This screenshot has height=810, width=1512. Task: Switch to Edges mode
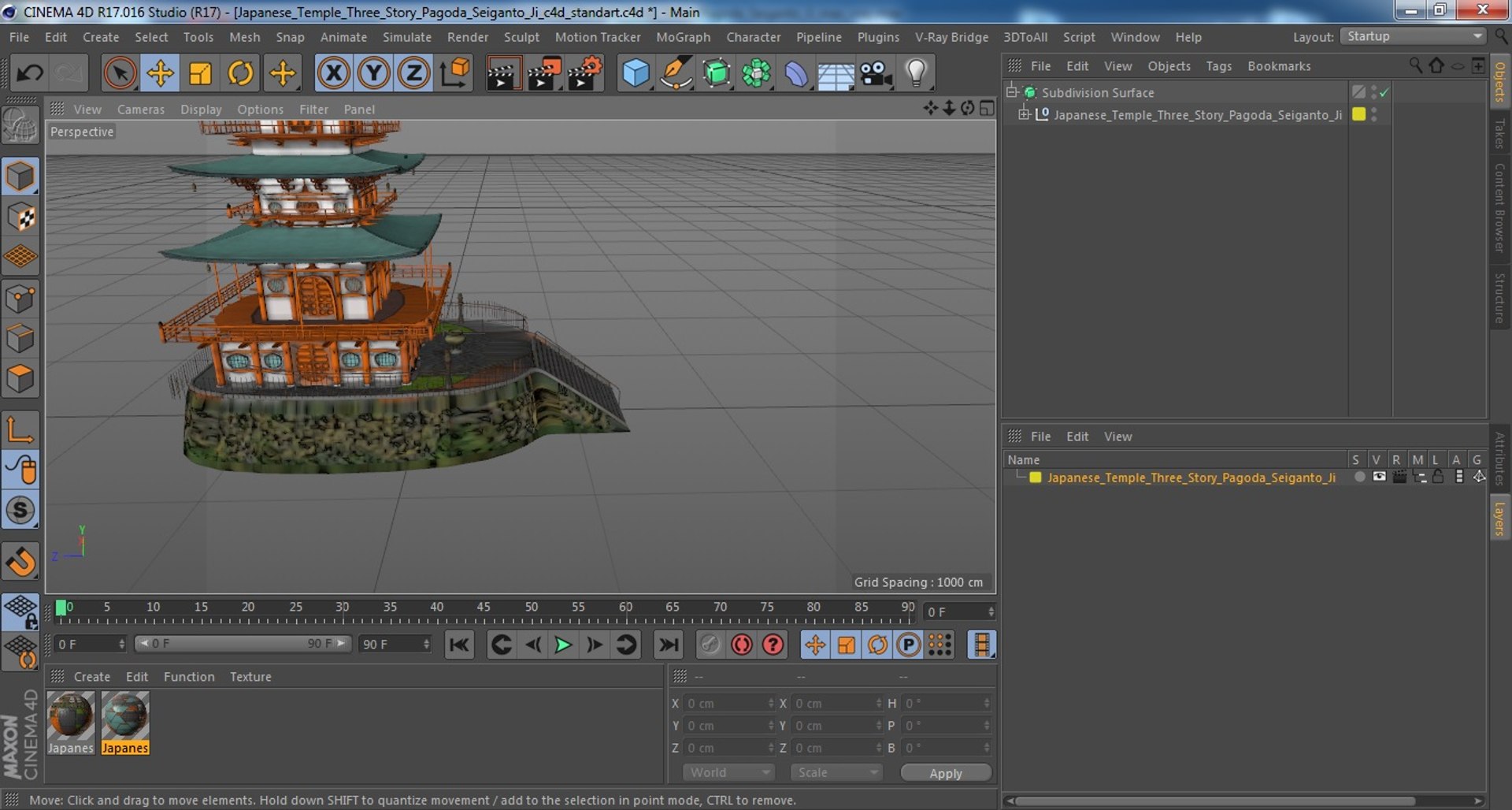20,339
